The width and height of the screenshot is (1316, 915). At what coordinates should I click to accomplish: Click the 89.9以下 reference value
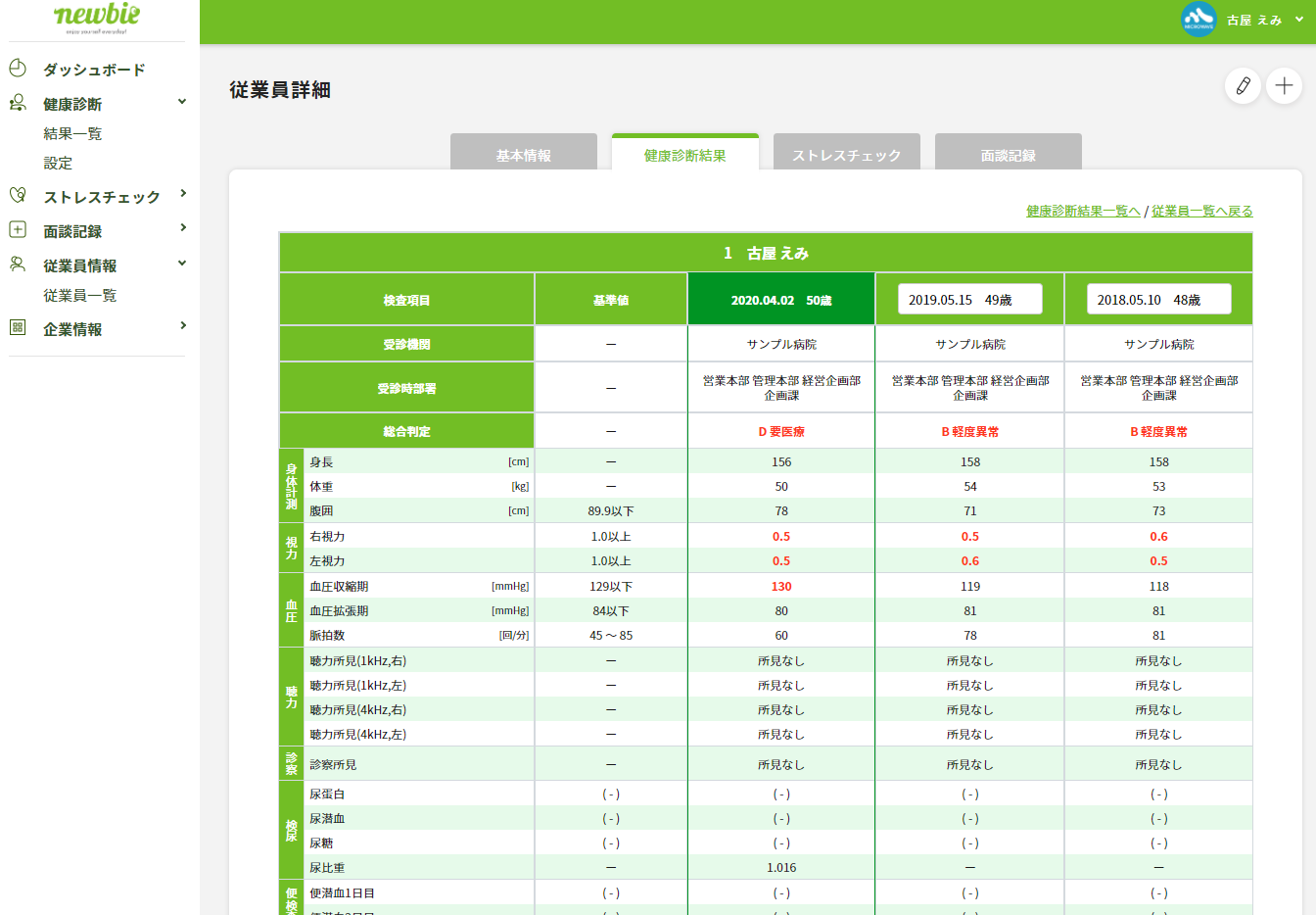point(611,511)
